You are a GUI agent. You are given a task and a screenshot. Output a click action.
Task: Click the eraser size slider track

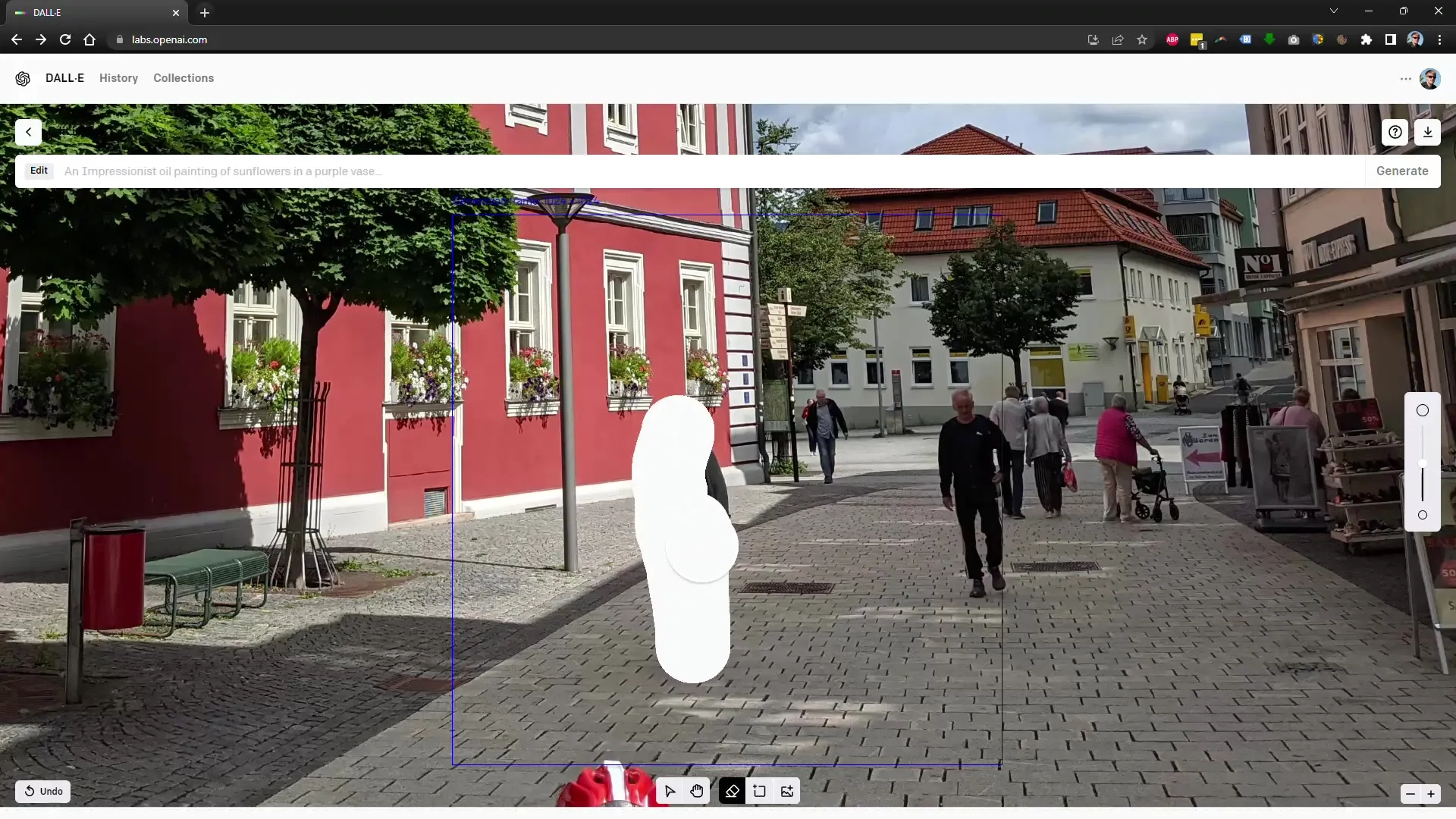tap(1423, 463)
